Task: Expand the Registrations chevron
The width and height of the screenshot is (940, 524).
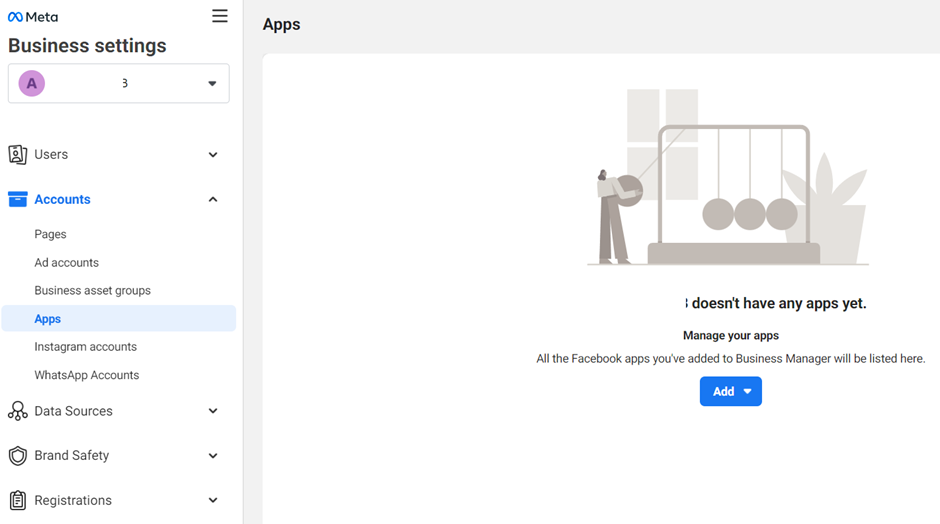Action: tap(213, 500)
